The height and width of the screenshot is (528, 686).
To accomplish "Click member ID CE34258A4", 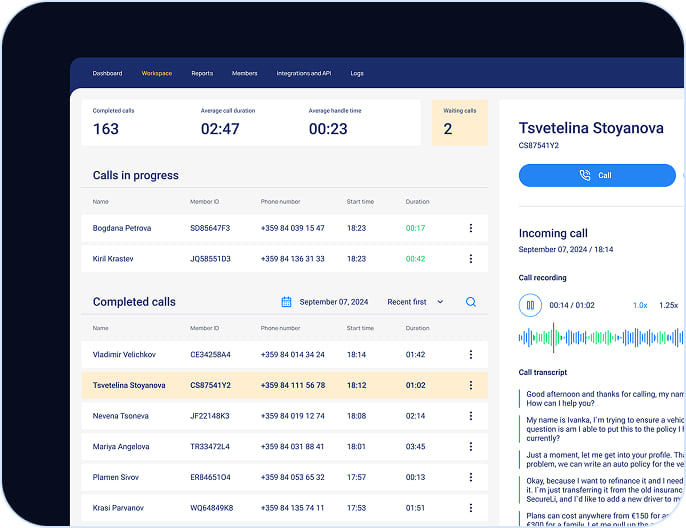I will point(210,354).
